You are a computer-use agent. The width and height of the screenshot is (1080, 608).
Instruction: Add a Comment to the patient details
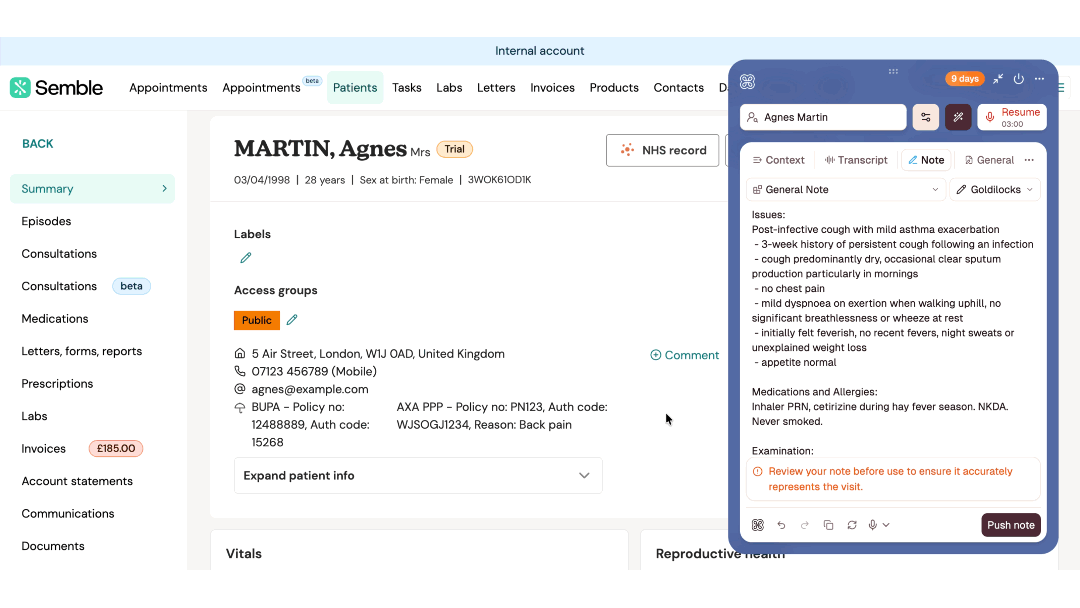pyautogui.click(x=685, y=355)
